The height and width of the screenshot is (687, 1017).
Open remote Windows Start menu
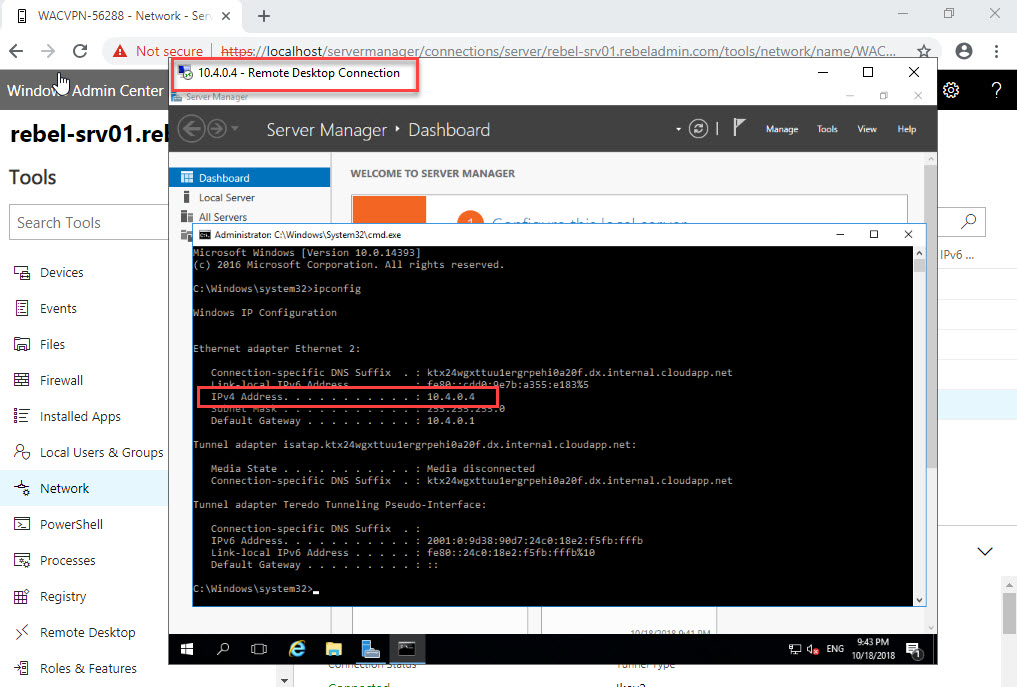pos(187,649)
